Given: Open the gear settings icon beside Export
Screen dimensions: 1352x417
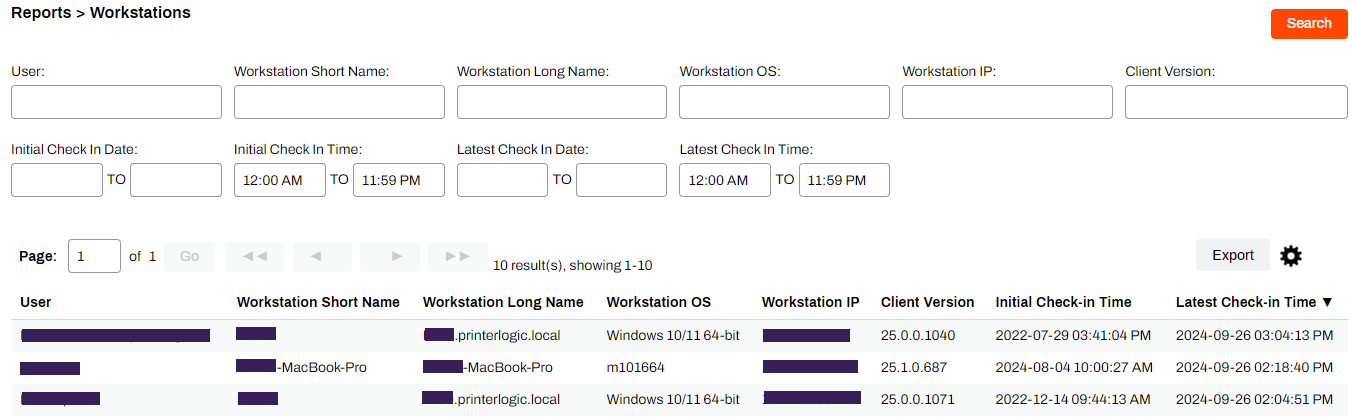Looking at the screenshot, I should (1291, 256).
